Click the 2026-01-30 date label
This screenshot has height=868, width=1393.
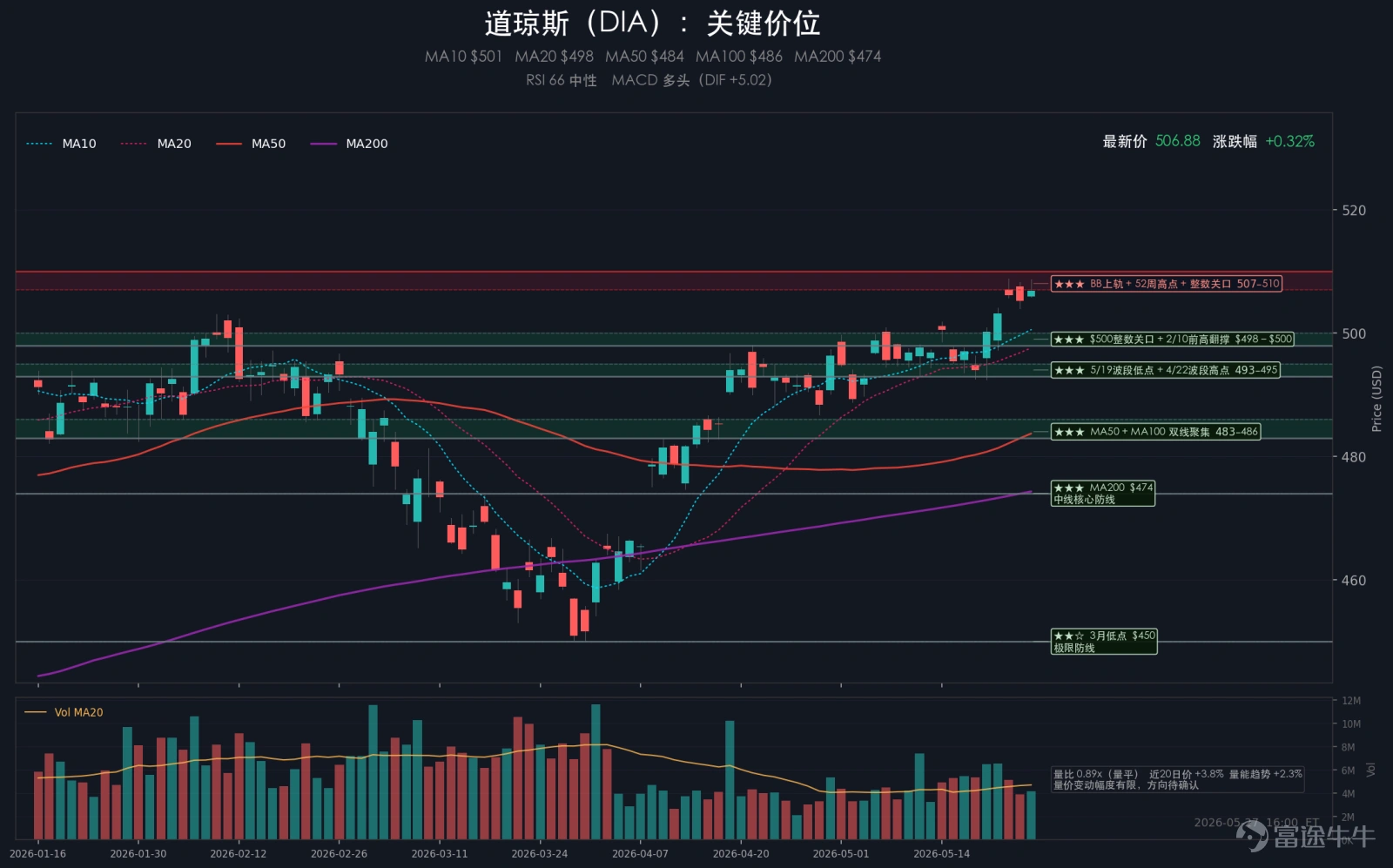138,854
